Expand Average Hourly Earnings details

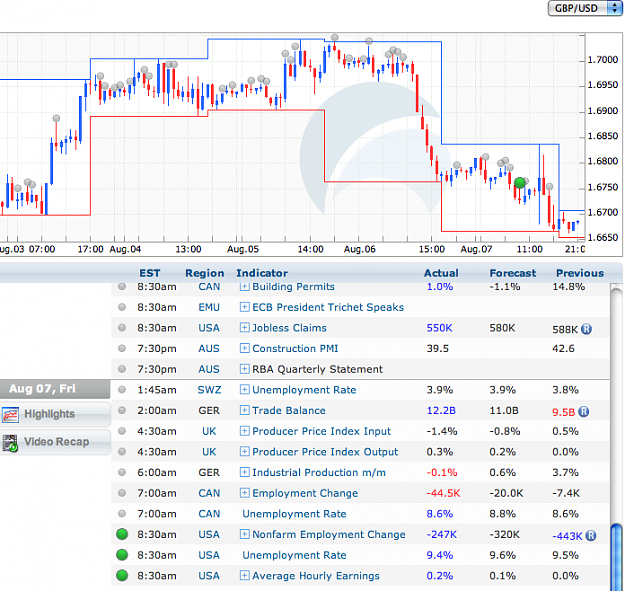(244, 575)
